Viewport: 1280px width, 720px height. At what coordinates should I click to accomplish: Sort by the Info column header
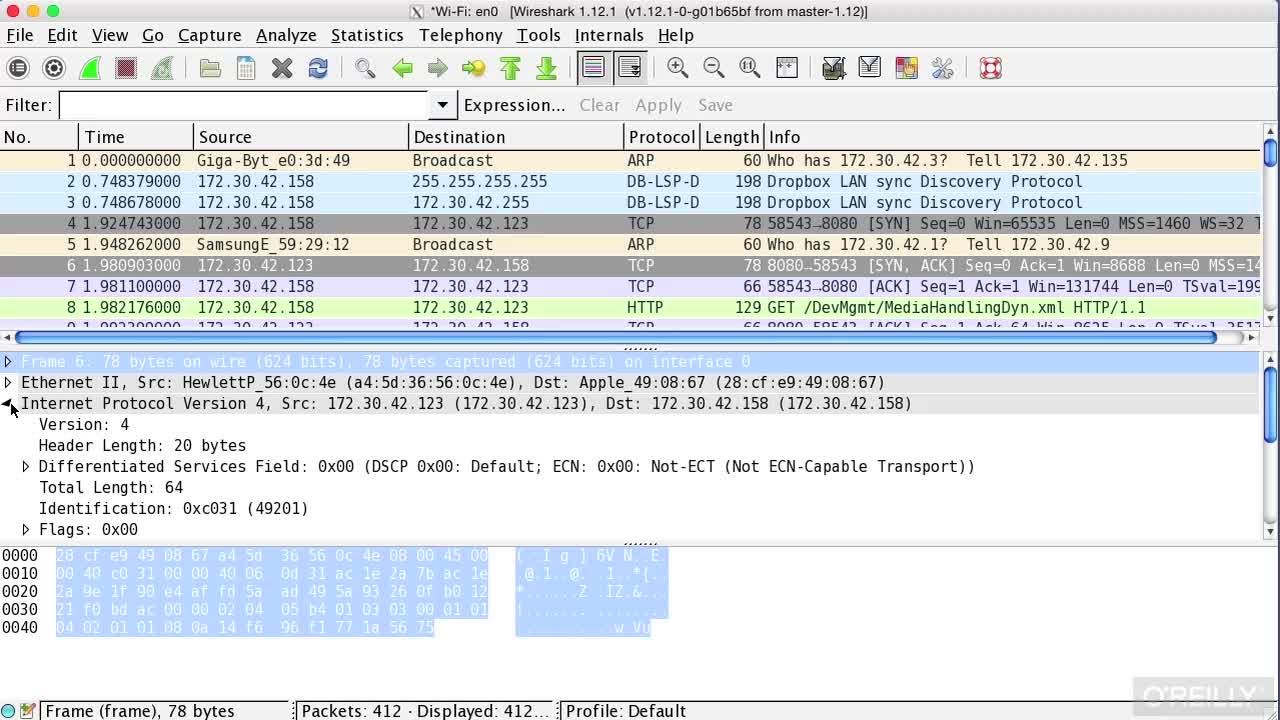point(1013,137)
